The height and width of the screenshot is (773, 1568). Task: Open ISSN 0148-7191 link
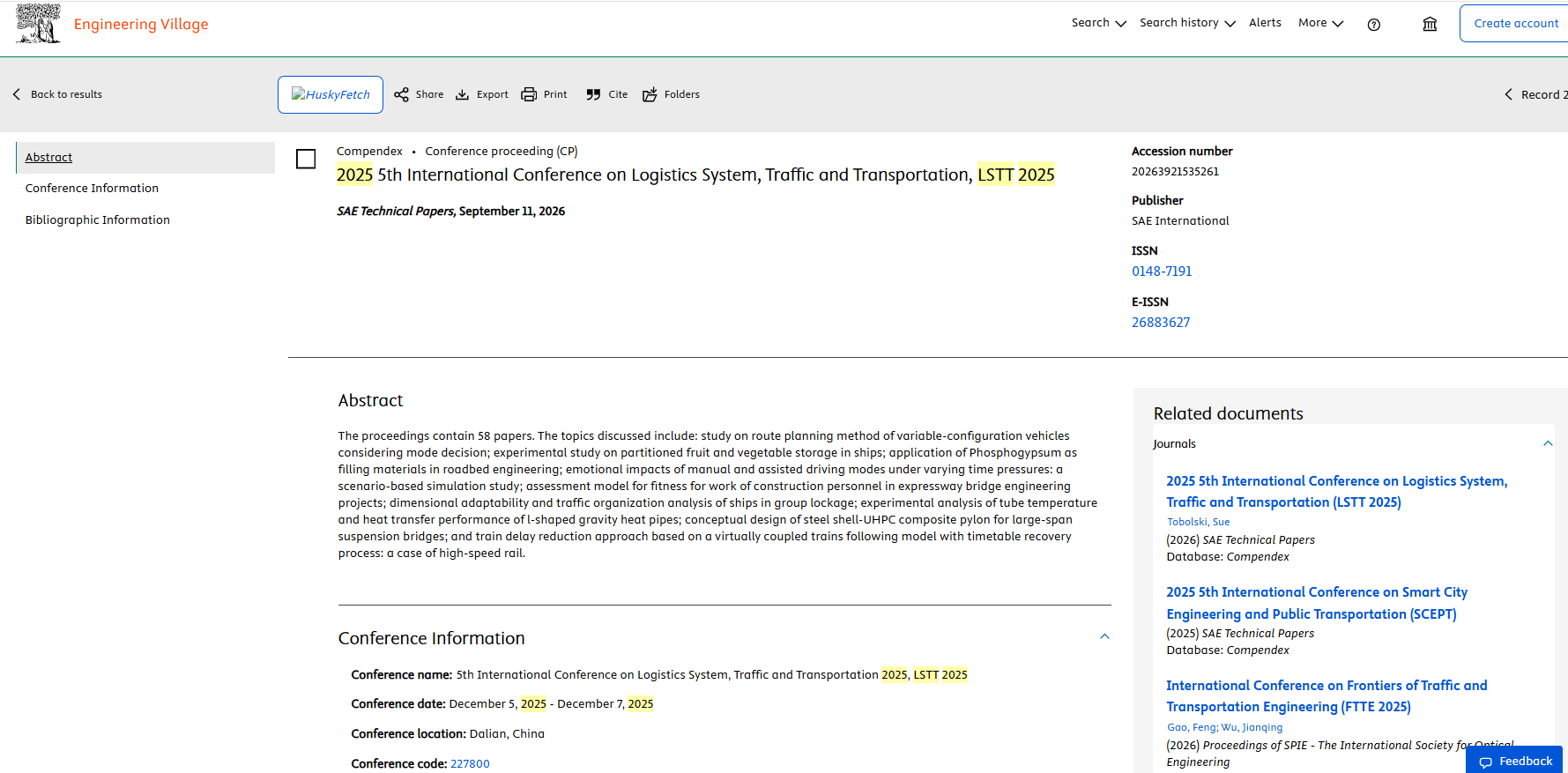1162,271
